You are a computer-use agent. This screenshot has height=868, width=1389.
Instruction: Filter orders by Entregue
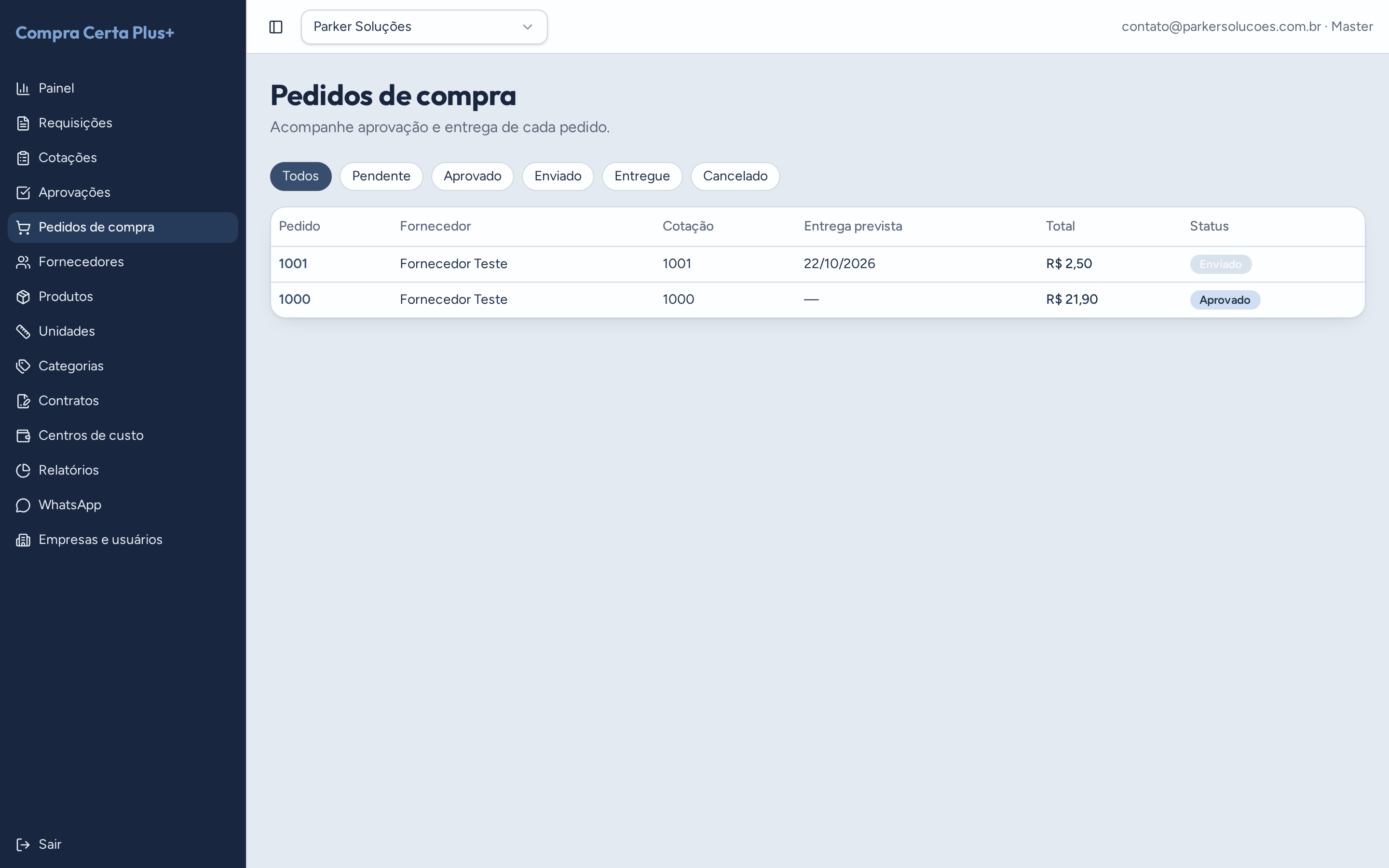(x=642, y=176)
